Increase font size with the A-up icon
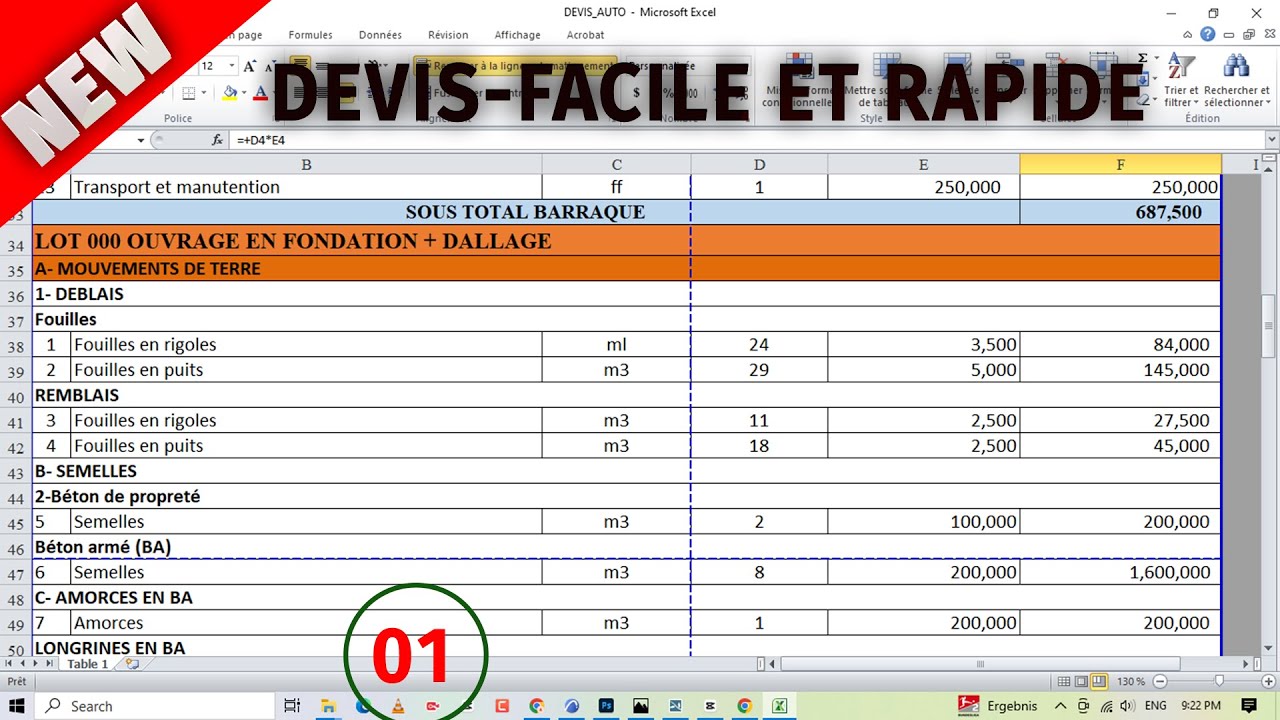 pyautogui.click(x=250, y=66)
